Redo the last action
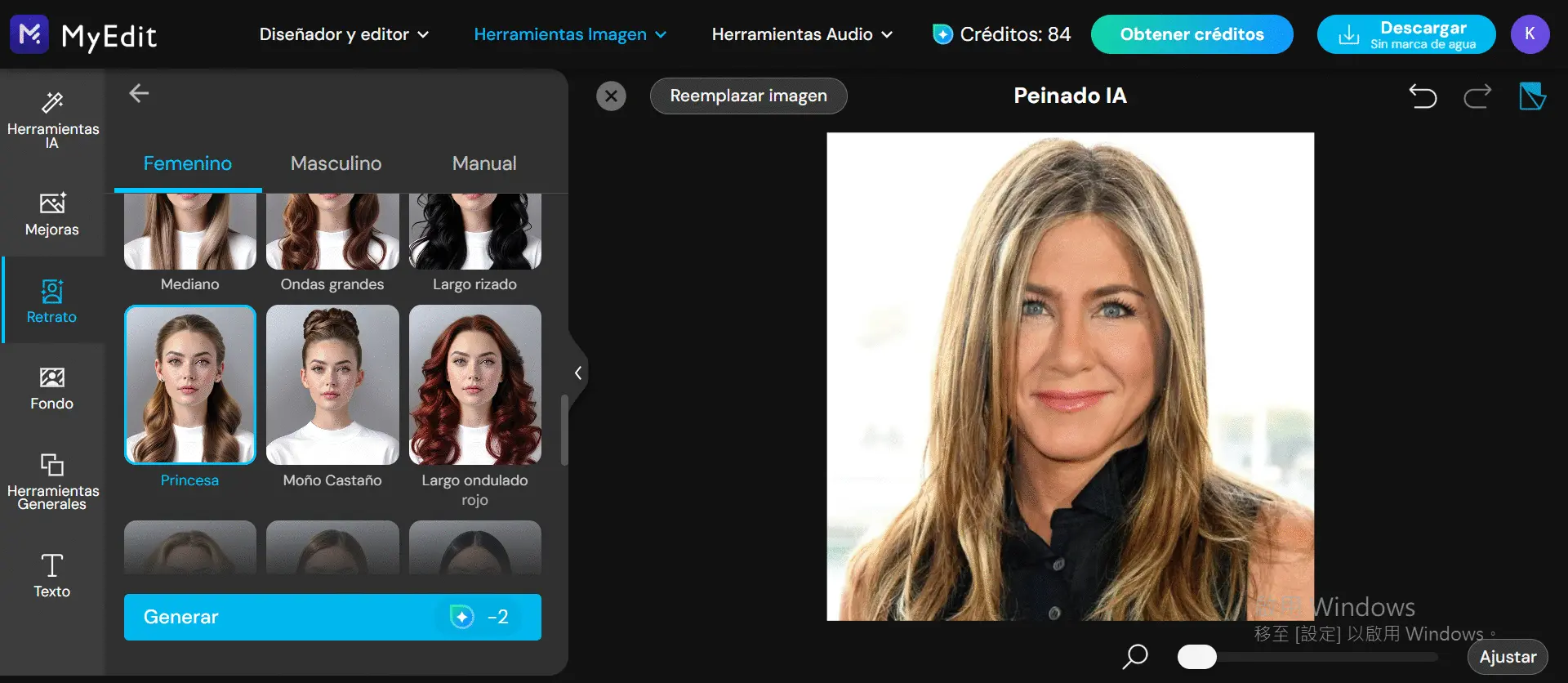Screen dimensions: 1568x683 (x=1477, y=96)
